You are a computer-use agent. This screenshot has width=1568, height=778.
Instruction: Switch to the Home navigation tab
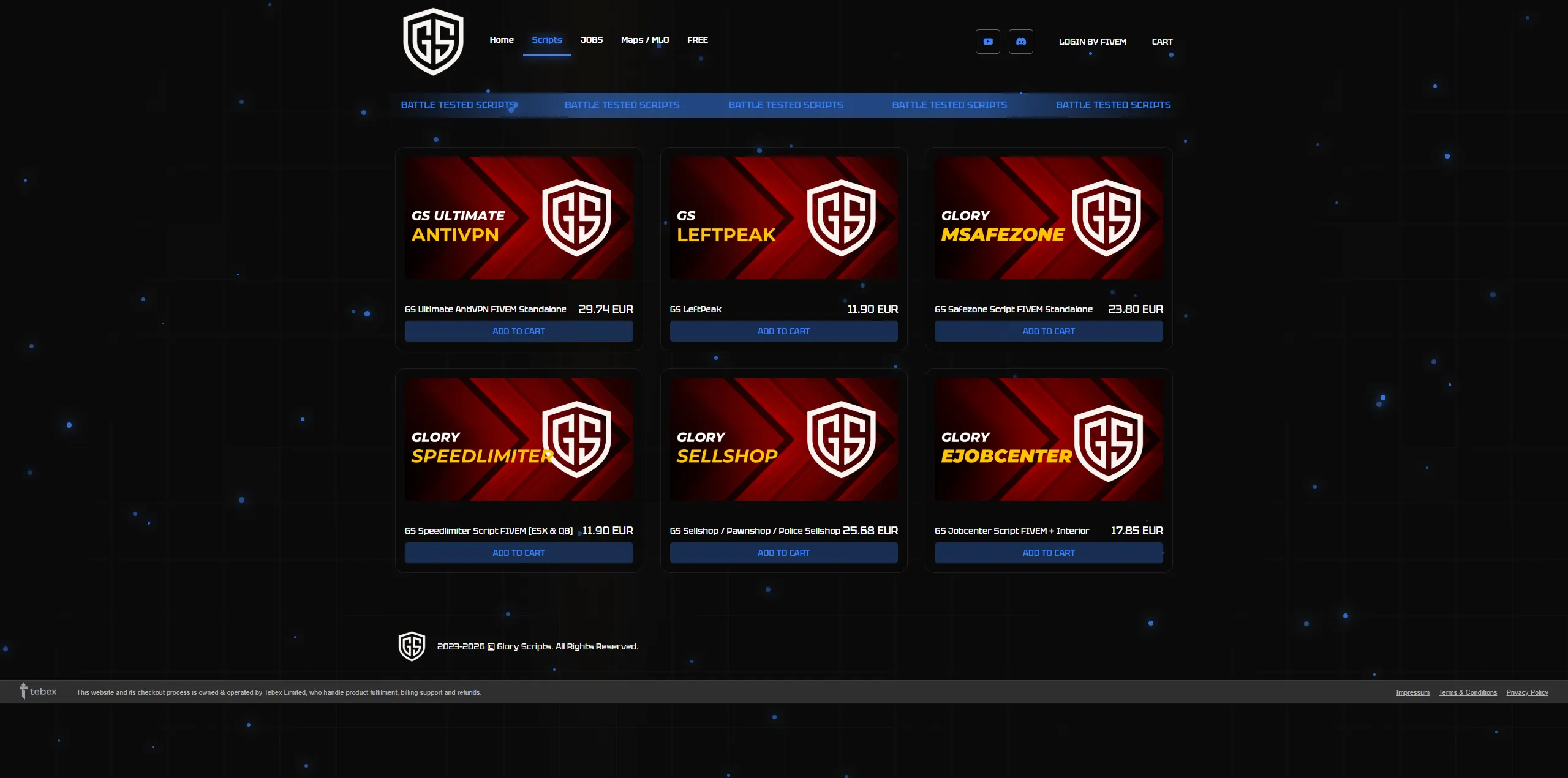coord(502,40)
